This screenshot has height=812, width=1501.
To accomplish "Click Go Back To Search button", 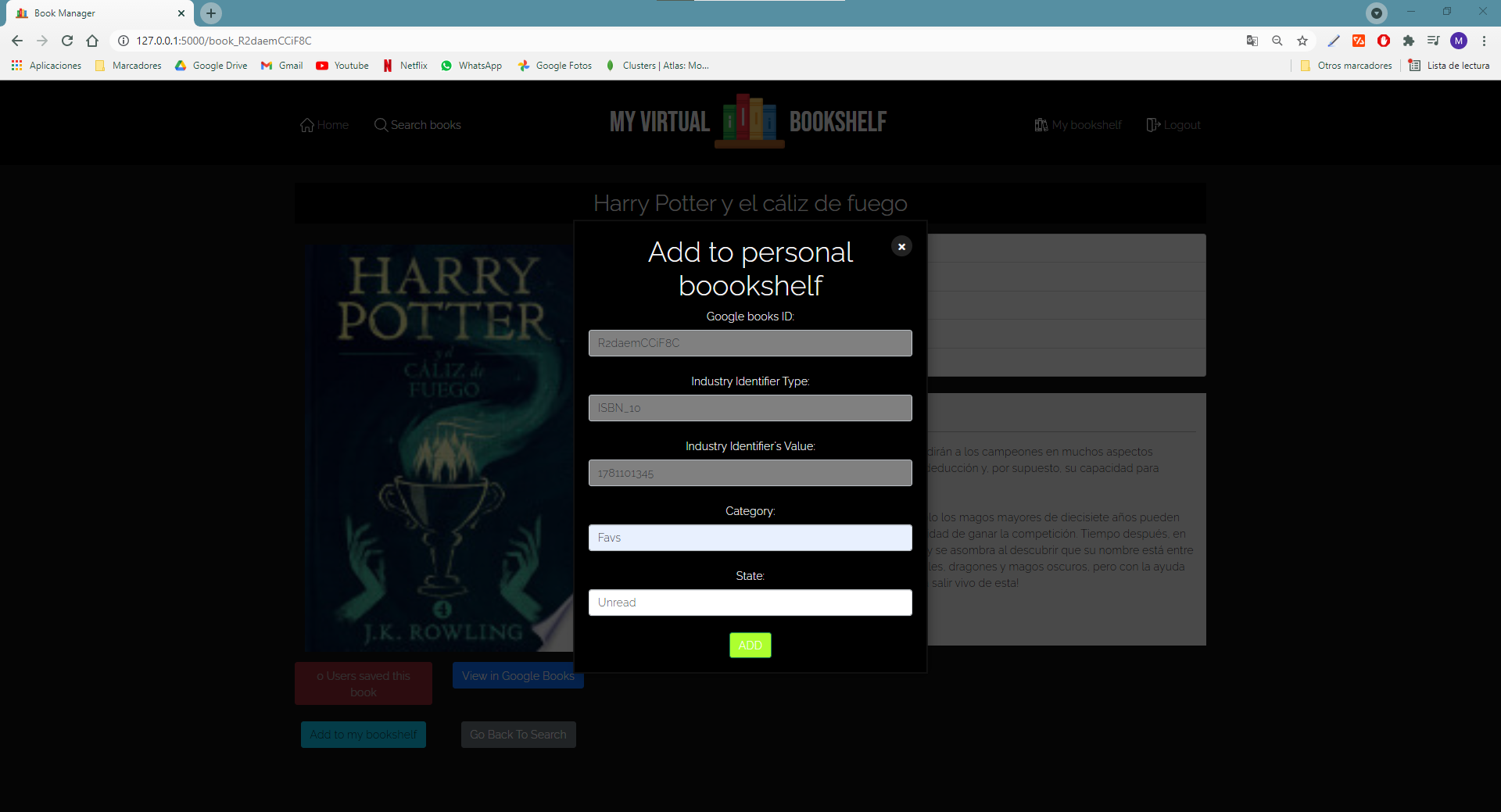I will (518, 735).
